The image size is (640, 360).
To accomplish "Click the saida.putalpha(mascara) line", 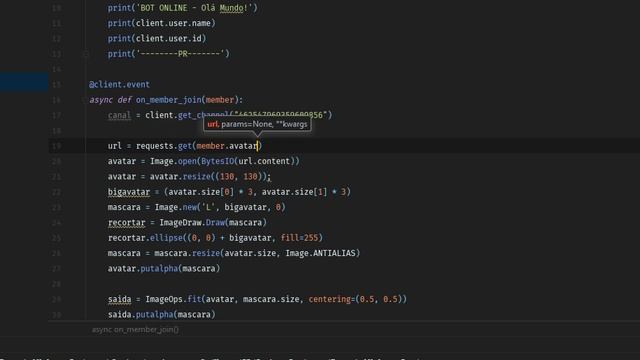I will (x=161, y=315).
